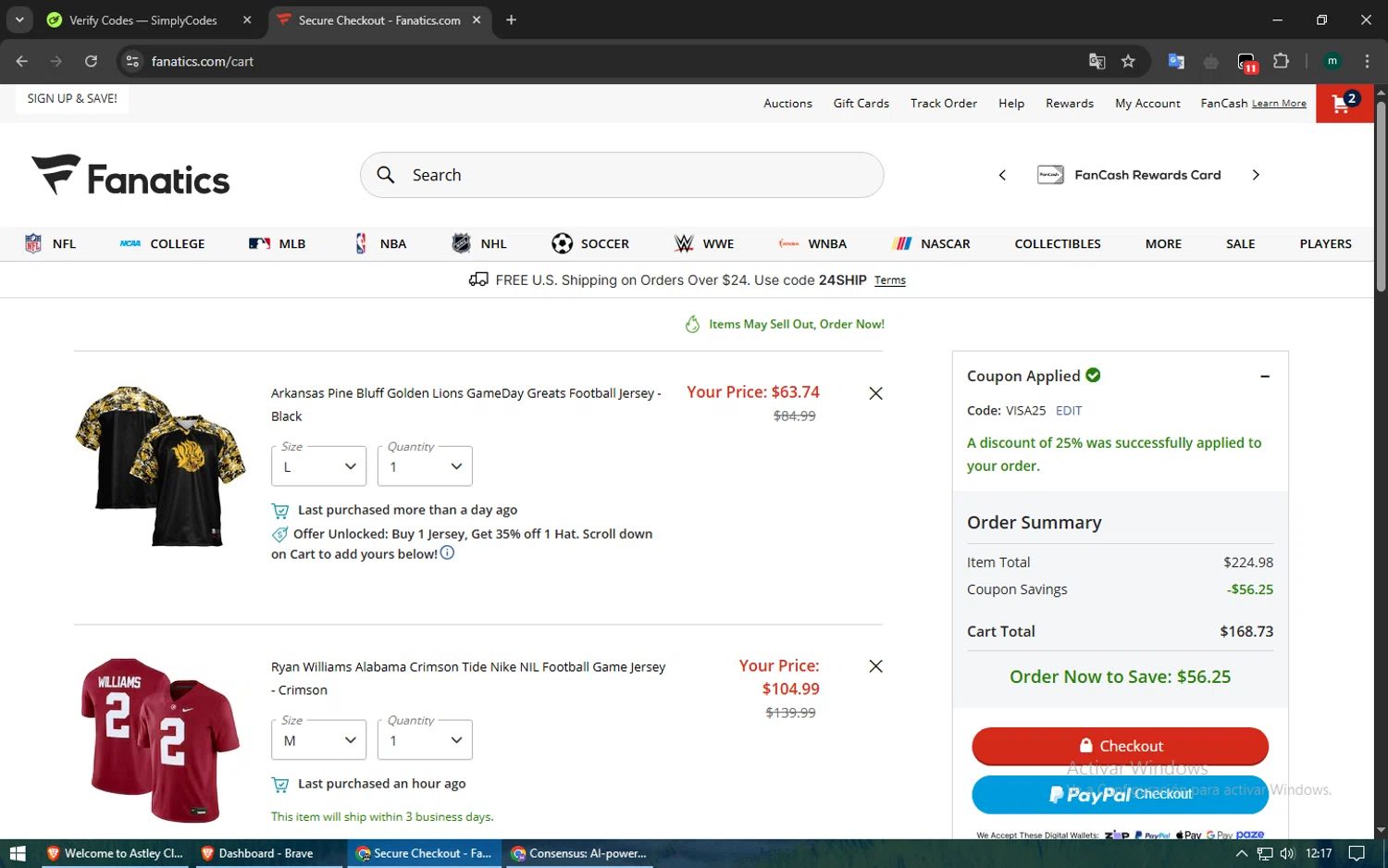Open 24SHIP shipping Terms link

889,280
